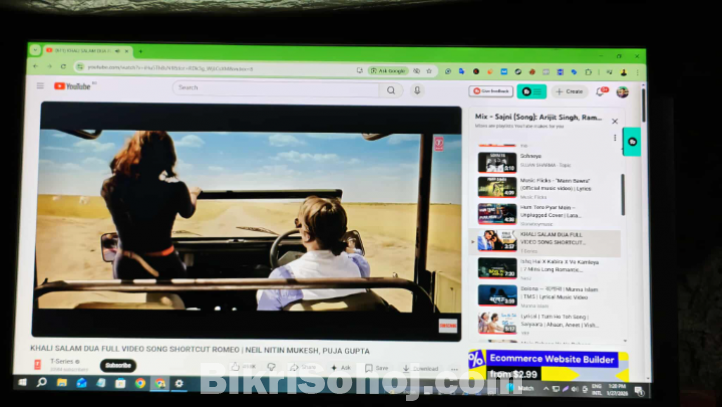Click the Share button under the video
The width and height of the screenshot is (722, 407).
(304, 368)
